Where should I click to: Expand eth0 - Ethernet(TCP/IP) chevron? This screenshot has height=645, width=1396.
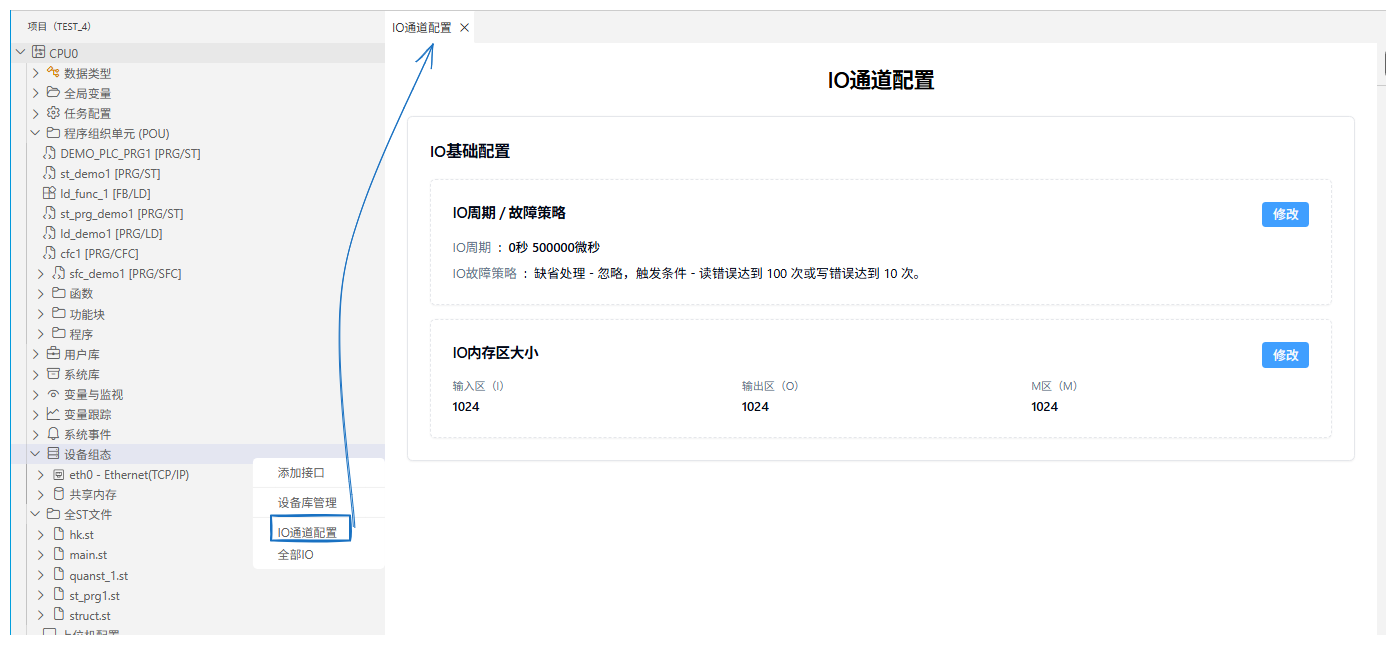point(41,474)
